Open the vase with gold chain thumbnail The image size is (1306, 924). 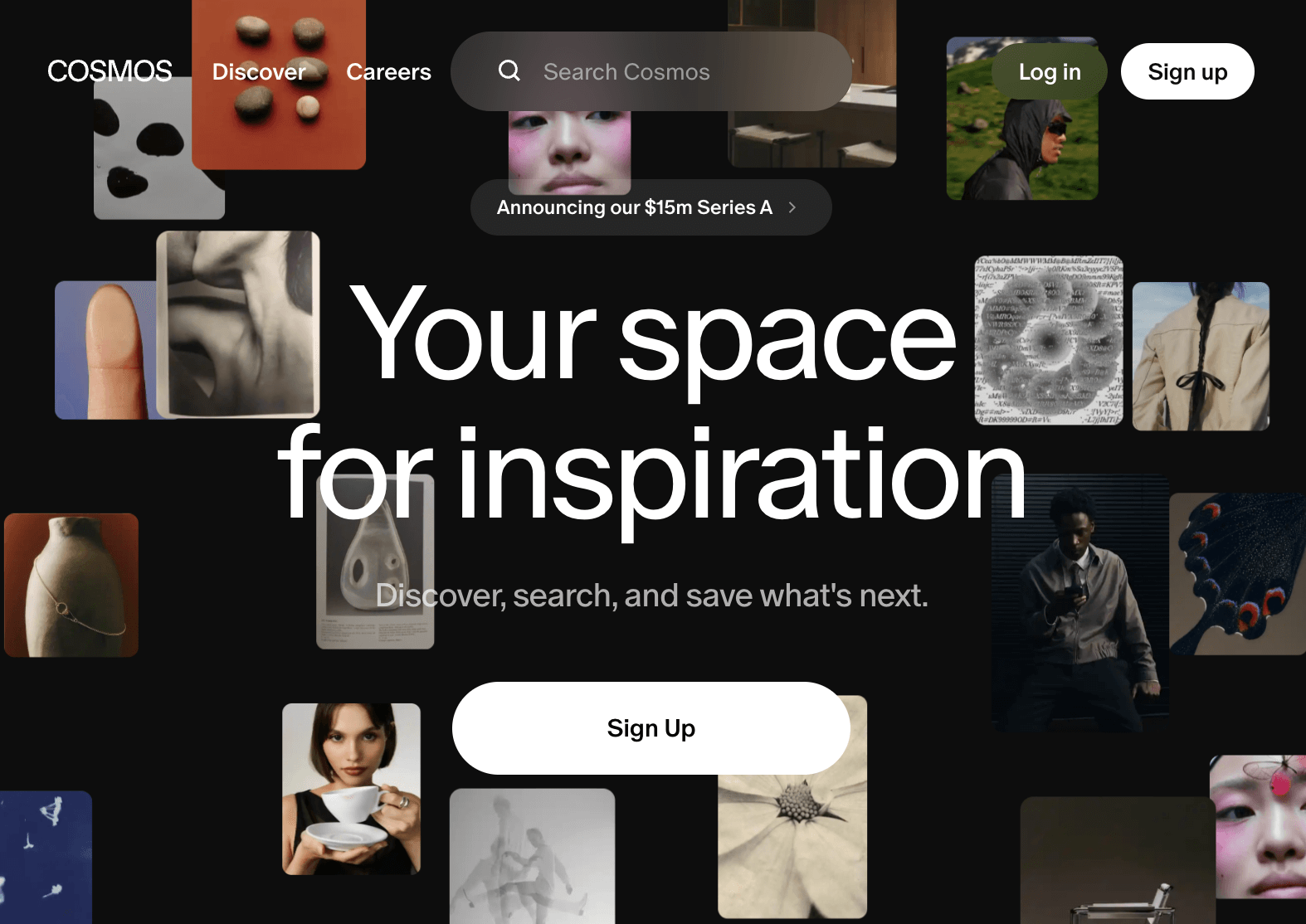(71, 586)
